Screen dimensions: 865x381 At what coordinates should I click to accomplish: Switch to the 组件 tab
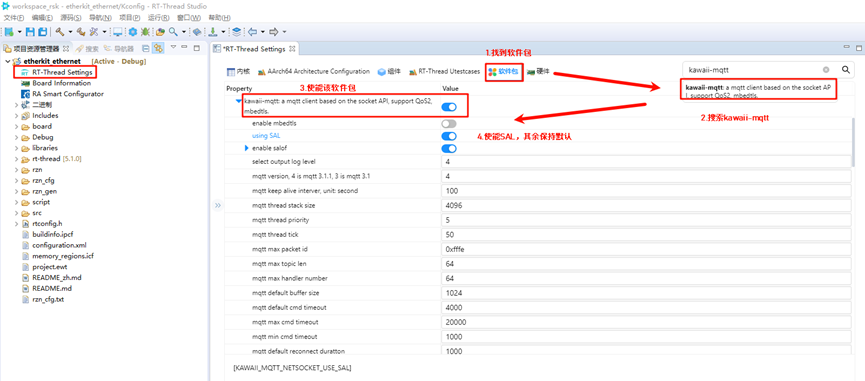tap(389, 72)
